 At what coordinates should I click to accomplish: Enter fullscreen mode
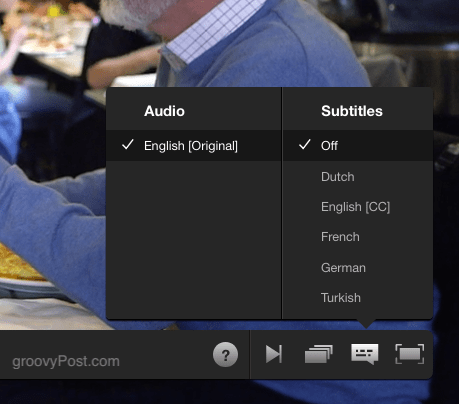coord(410,354)
